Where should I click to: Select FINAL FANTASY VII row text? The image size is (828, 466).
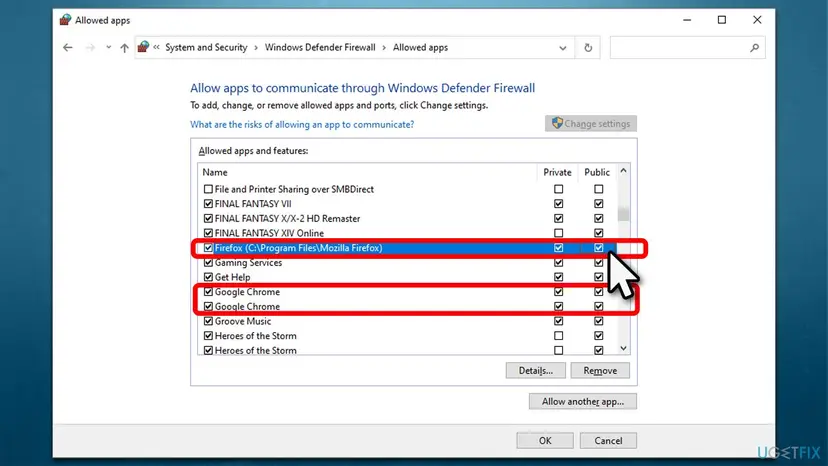tap(253, 204)
